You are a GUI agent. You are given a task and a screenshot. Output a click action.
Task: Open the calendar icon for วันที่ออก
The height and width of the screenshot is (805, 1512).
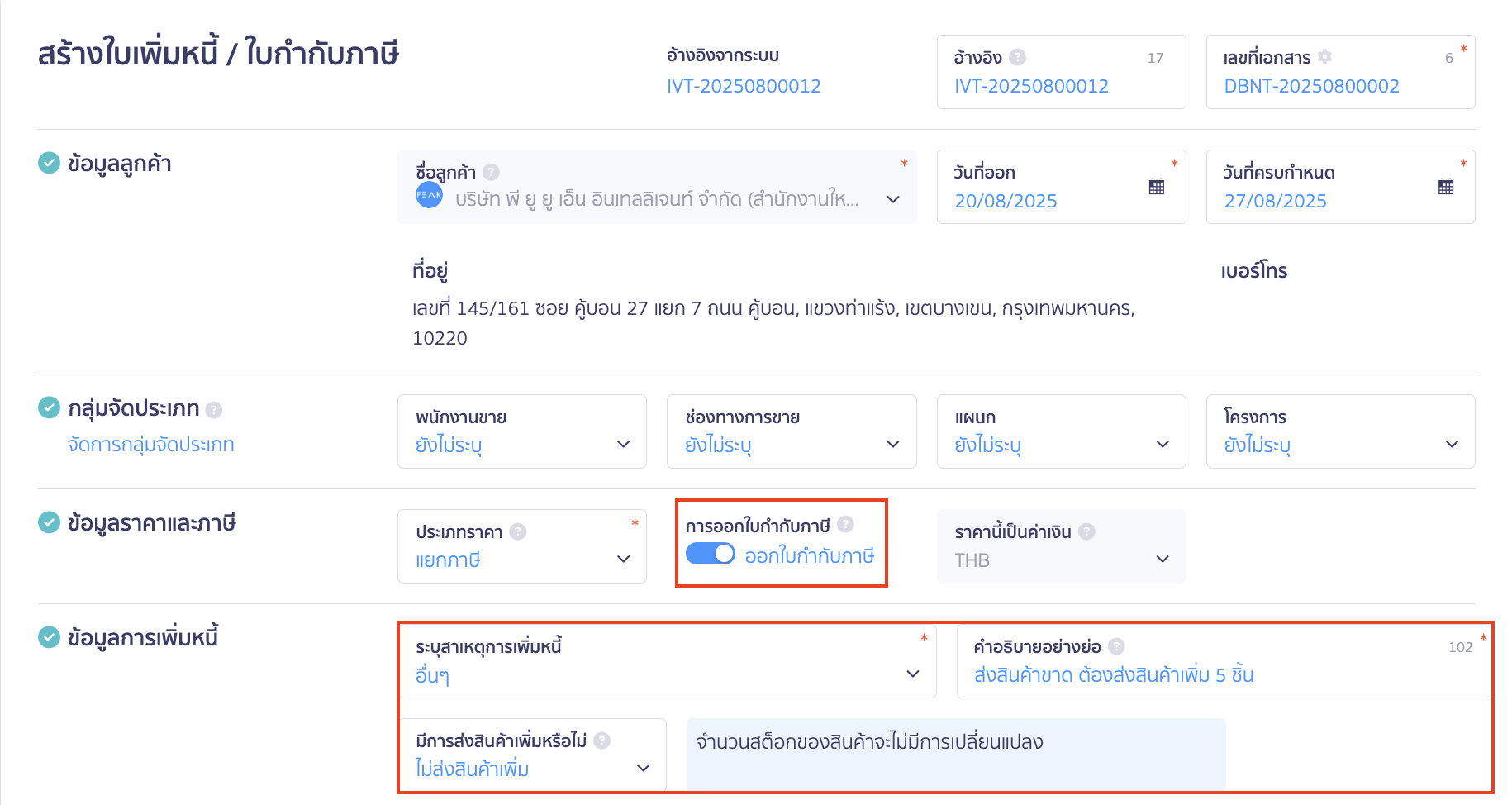(1158, 187)
